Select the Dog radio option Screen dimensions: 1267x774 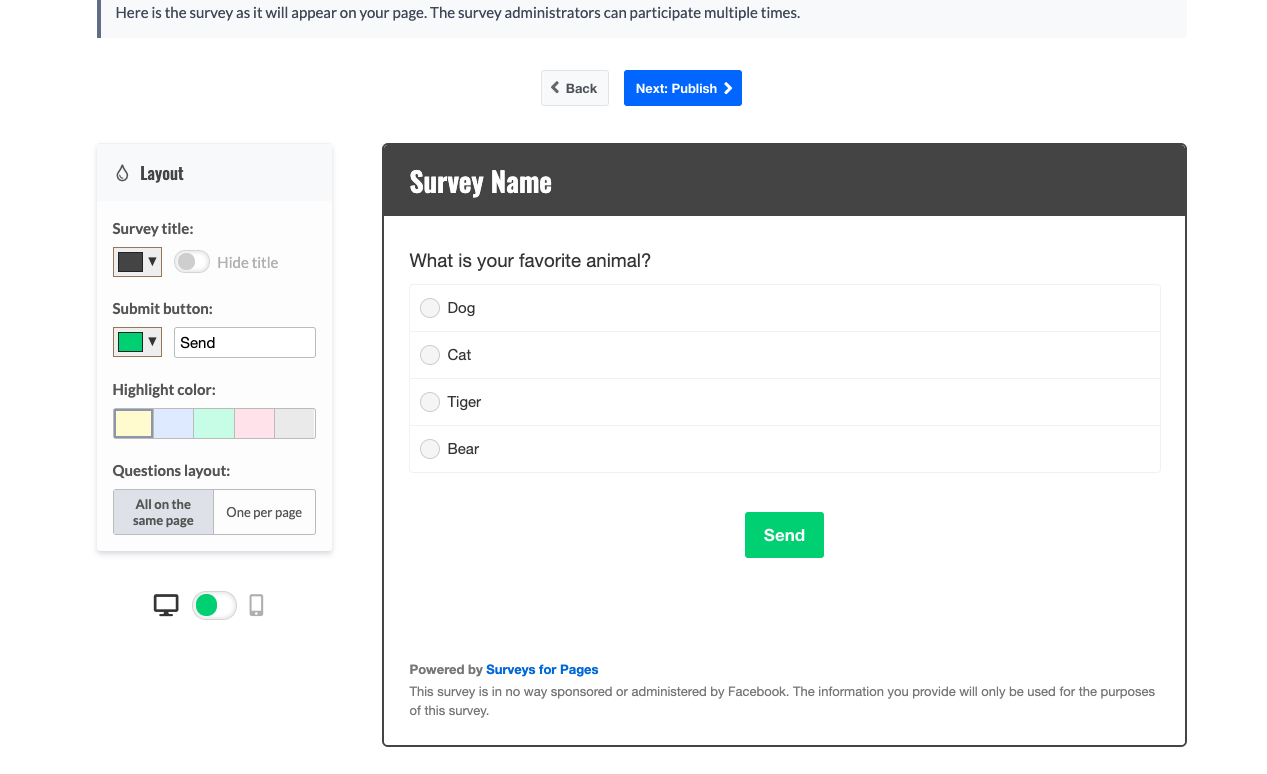tap(430, 308)
